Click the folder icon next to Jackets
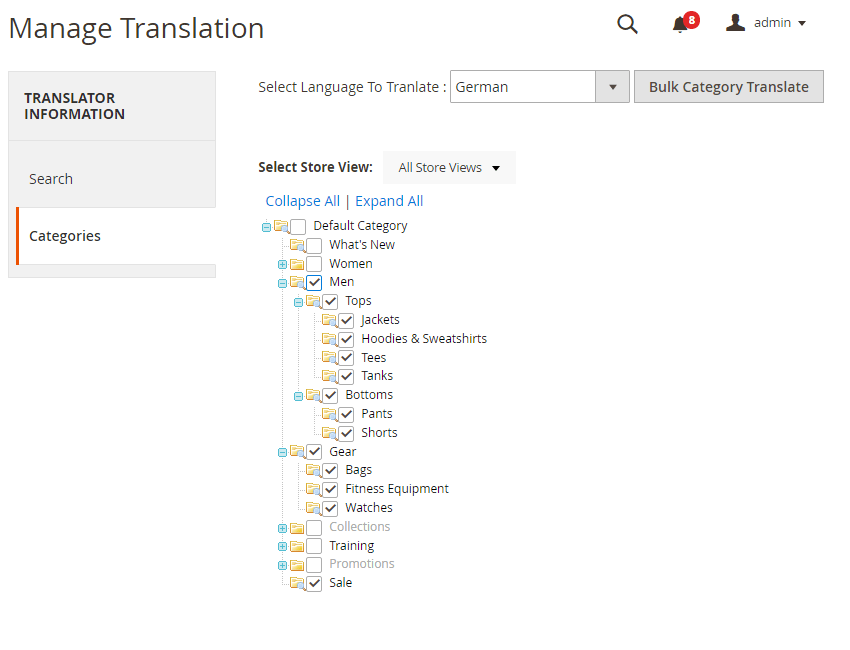The image size is (850, 650). pyautogui.click(x=329, y=320)
